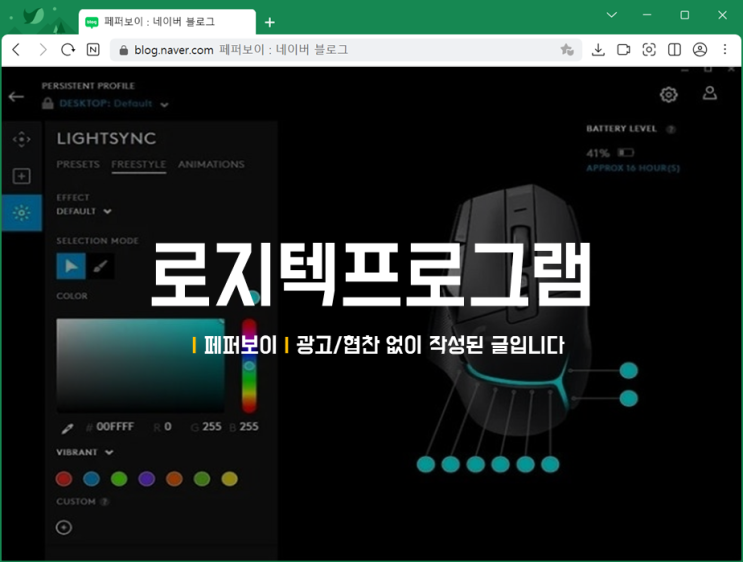
Task: Select the upper side lighting zone dot
Action: (x=629, y=371)
